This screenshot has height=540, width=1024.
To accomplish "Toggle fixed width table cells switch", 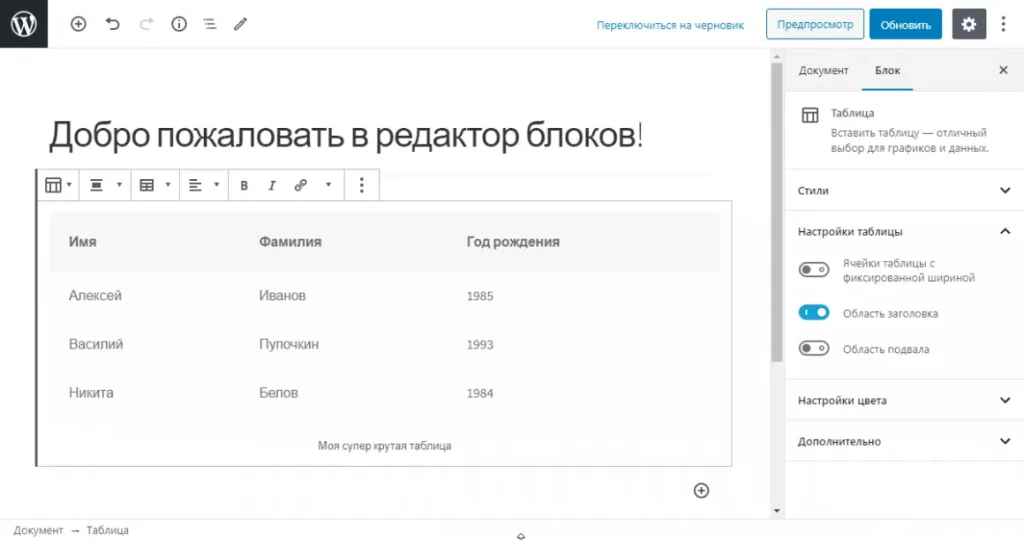I will pyautogui.click(x=814, y=270).
